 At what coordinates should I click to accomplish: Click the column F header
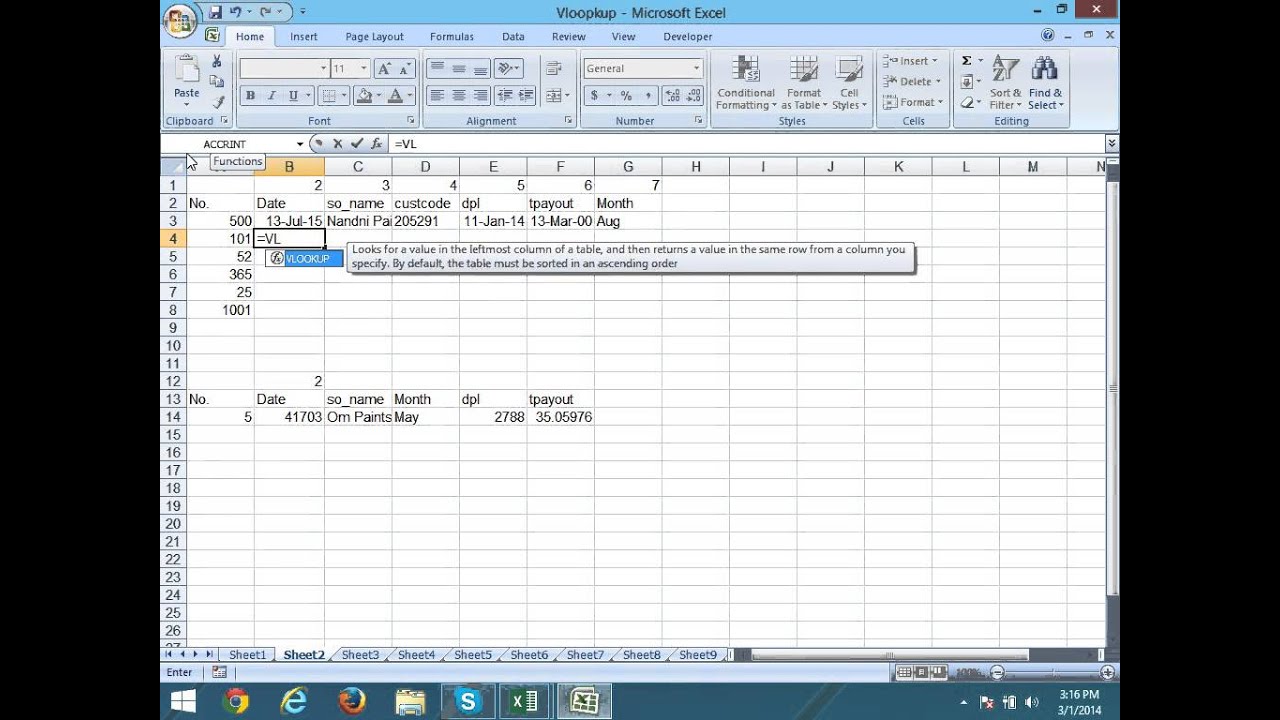point(560,167)
